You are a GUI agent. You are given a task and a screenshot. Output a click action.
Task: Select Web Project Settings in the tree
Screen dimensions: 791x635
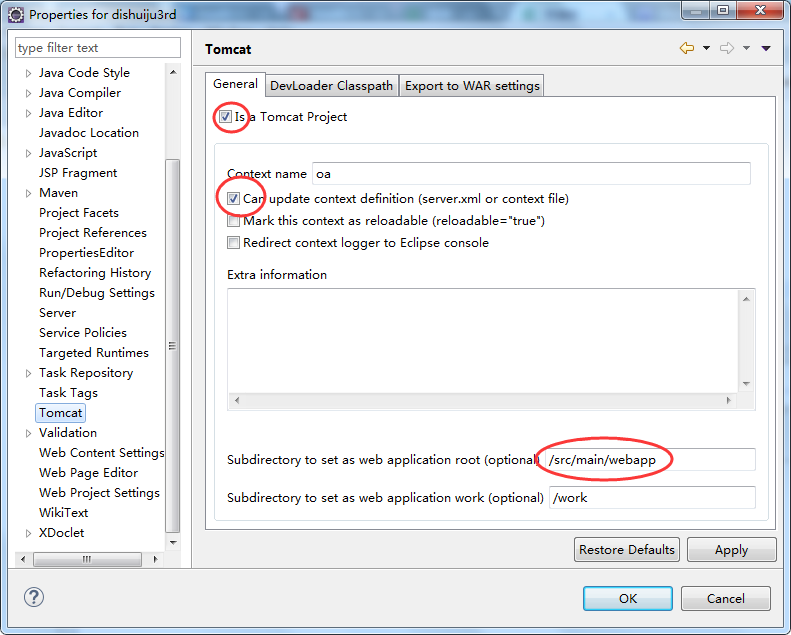99,493
